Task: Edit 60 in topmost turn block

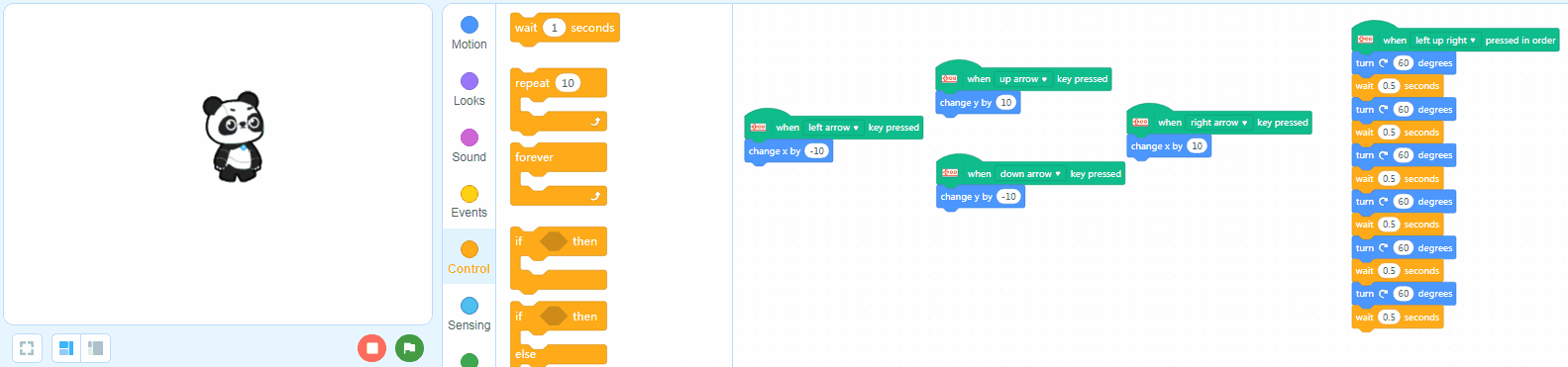Action: (x=1403, y=63)
